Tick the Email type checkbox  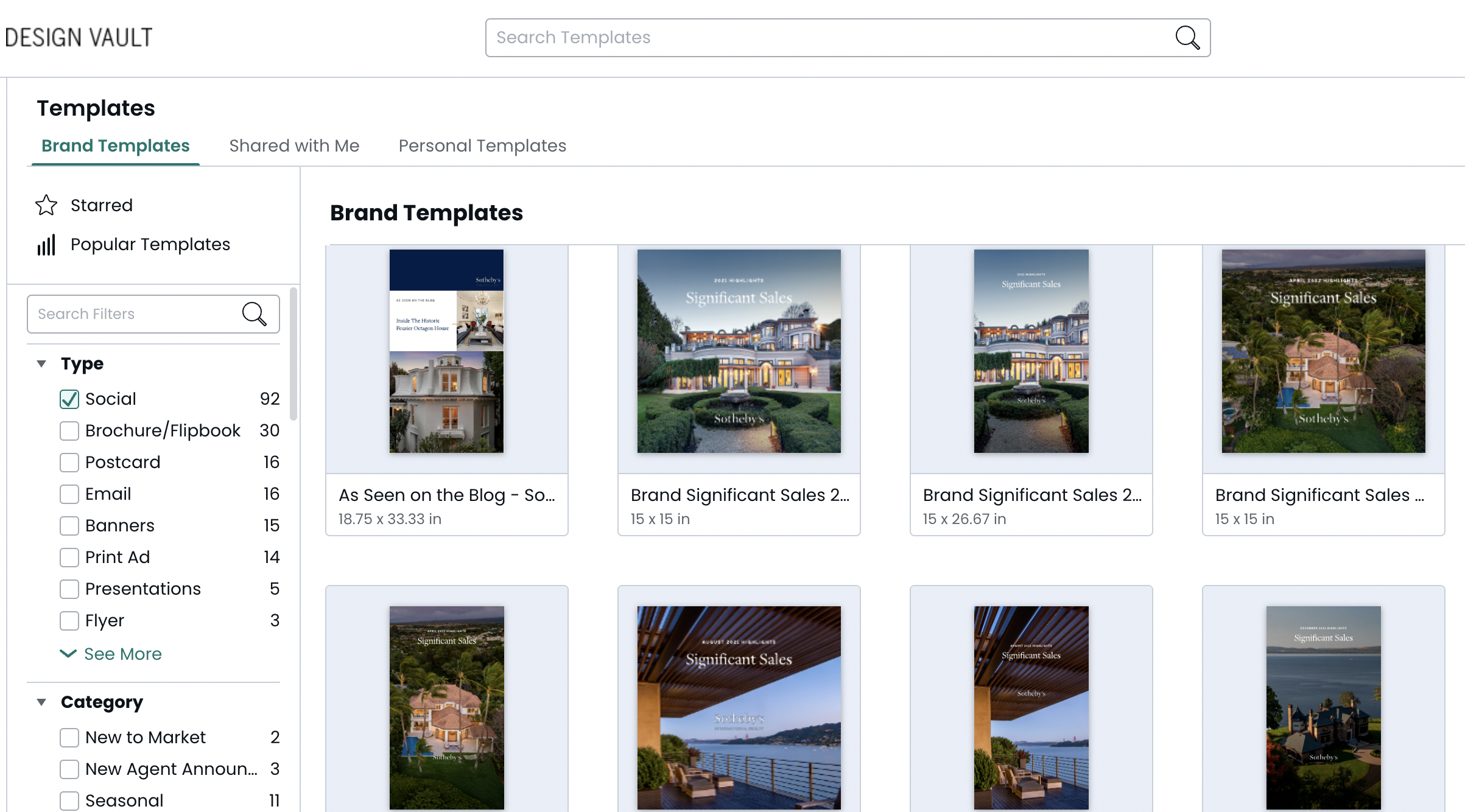pos(69,494)
